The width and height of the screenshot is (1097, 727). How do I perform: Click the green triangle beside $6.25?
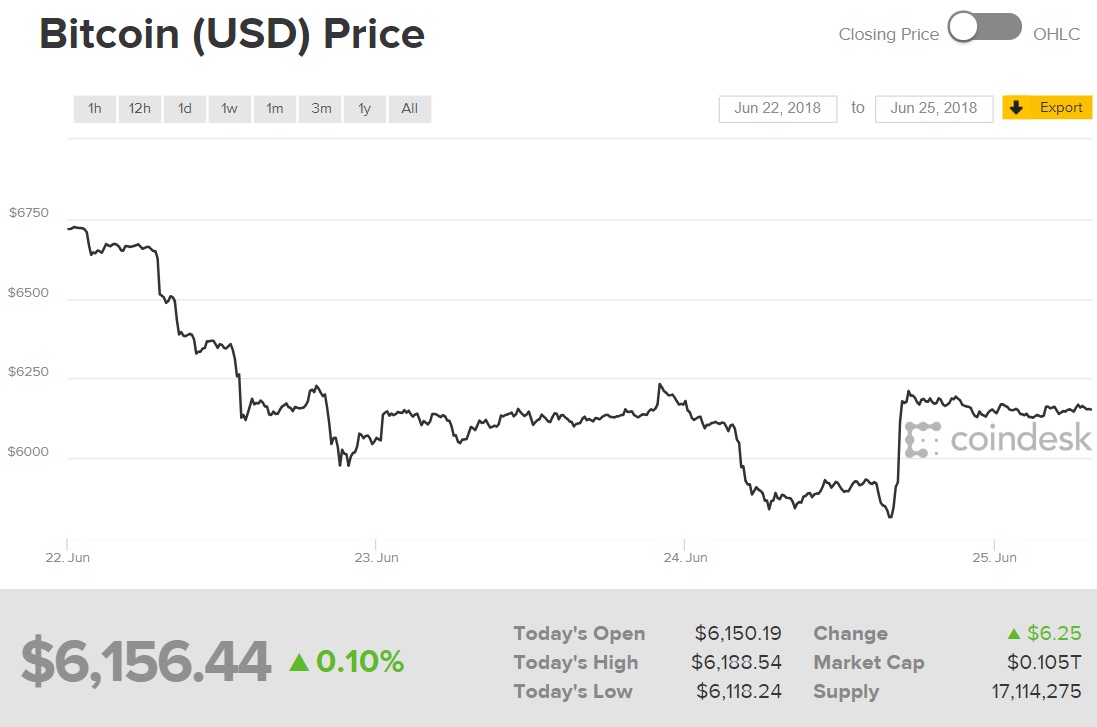(x=1013, y=632)
